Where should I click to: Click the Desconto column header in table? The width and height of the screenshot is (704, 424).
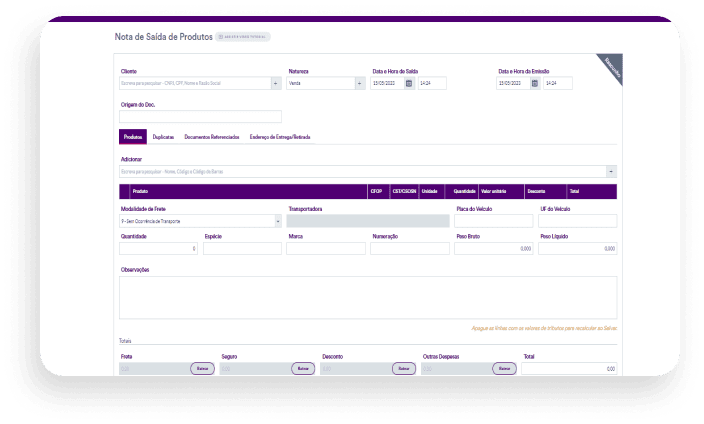tap(545, 191)
